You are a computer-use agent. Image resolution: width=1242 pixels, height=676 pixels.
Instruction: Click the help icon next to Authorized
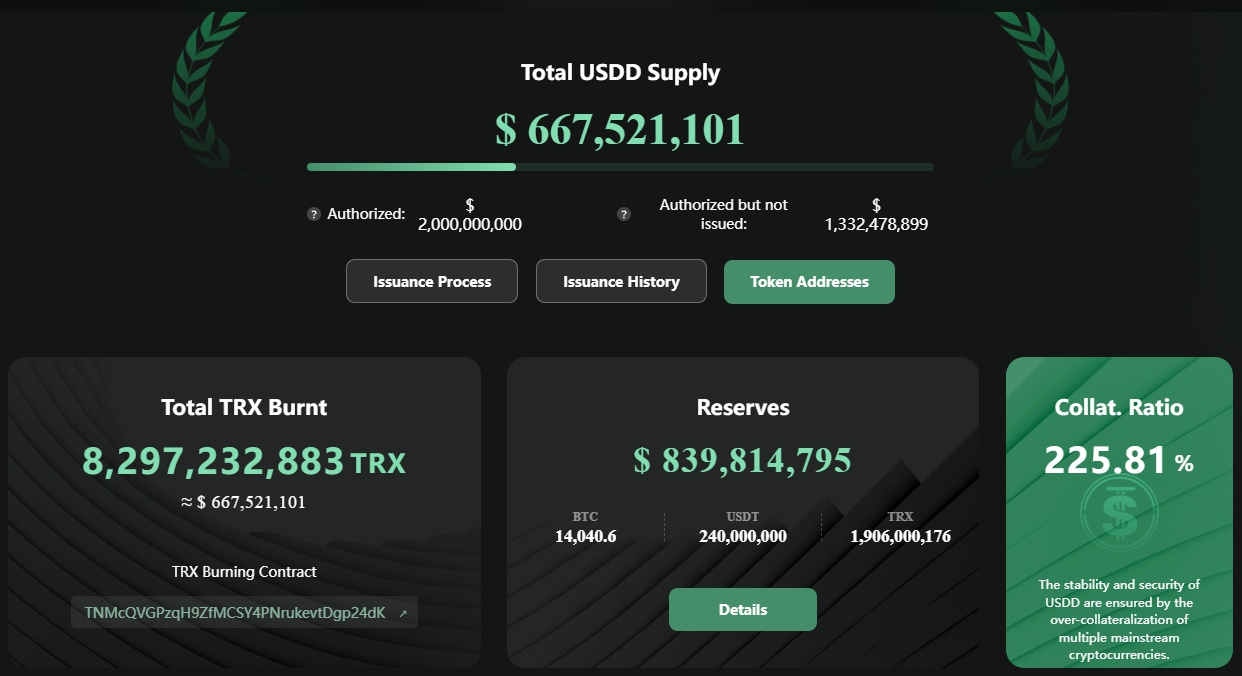click(314, 214)
